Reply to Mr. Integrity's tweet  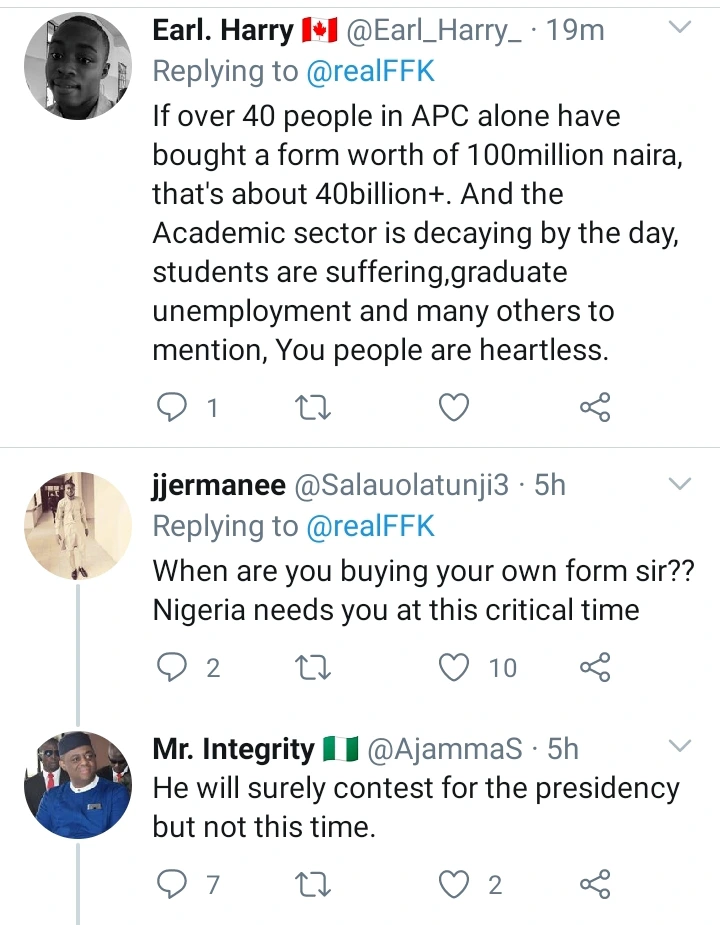pyautogui.click(x=172, y=884)
